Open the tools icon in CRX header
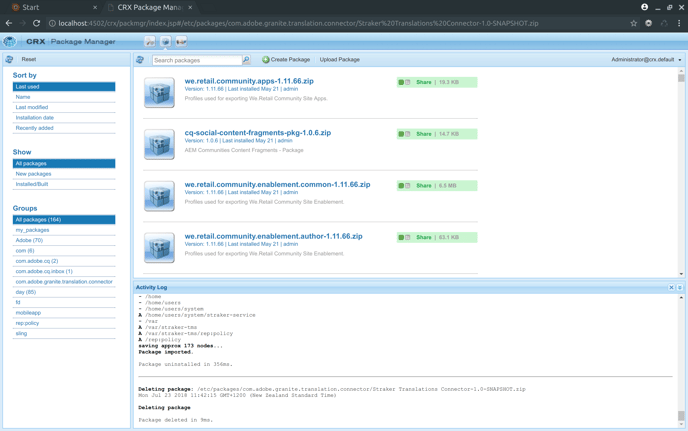 tap(150, 41)
